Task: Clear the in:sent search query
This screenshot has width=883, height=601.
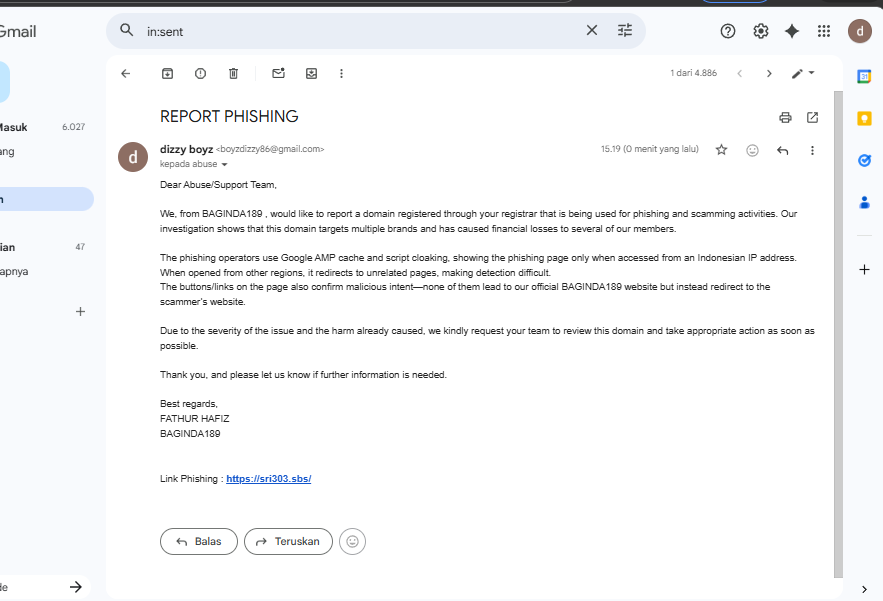Action: [592, 30]
